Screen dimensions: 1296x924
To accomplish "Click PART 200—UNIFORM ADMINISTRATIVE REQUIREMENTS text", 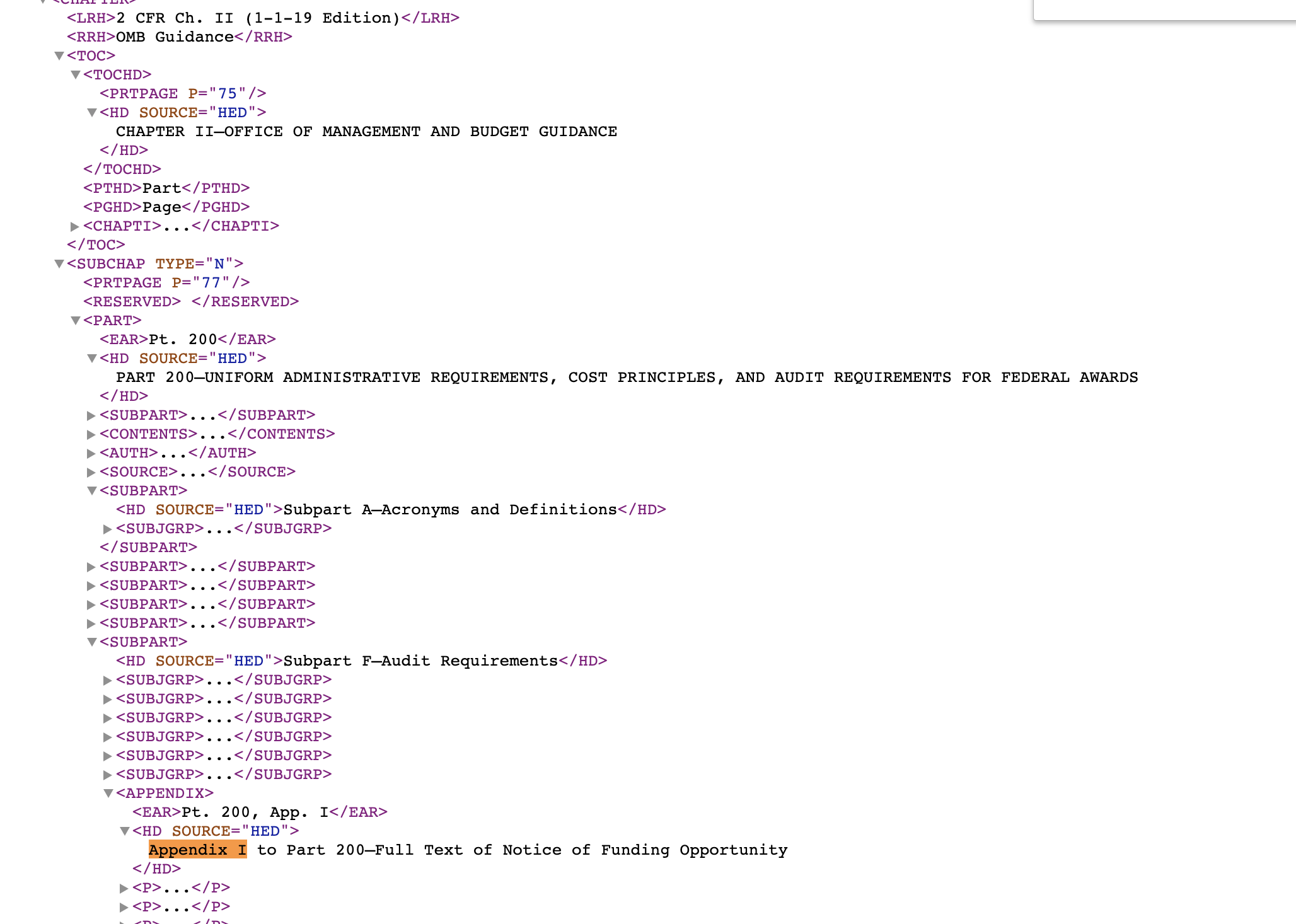I will 627,377.
